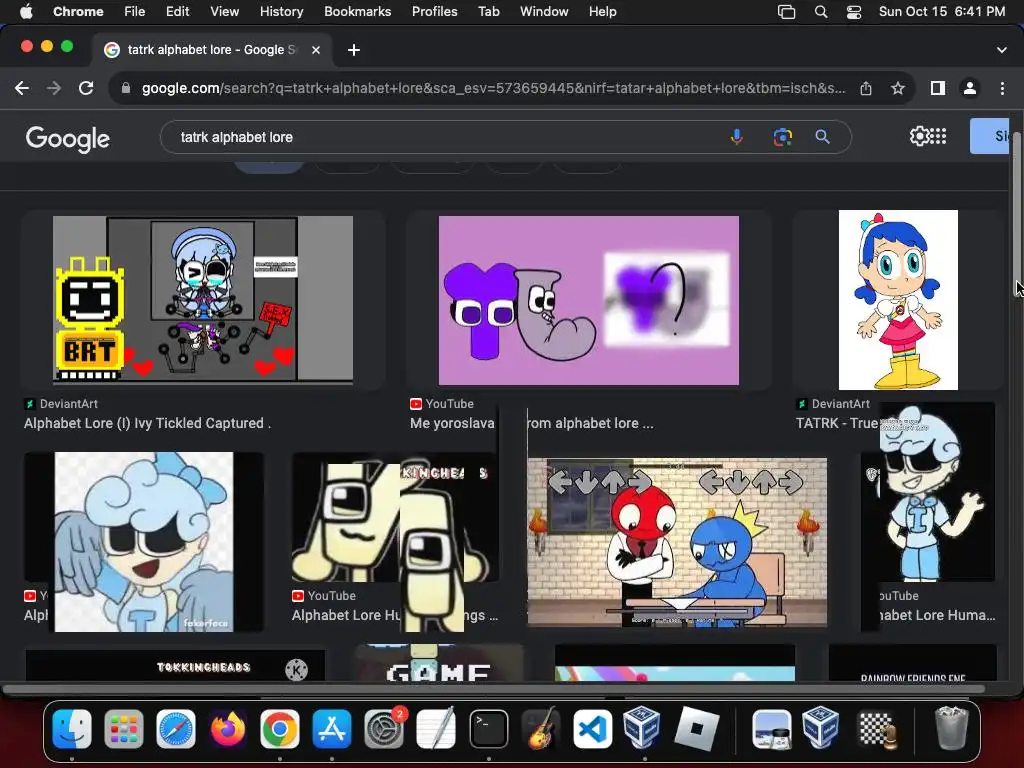1024x768 pixels.
Task: View site info via lock icon
Action: (126, 88)
